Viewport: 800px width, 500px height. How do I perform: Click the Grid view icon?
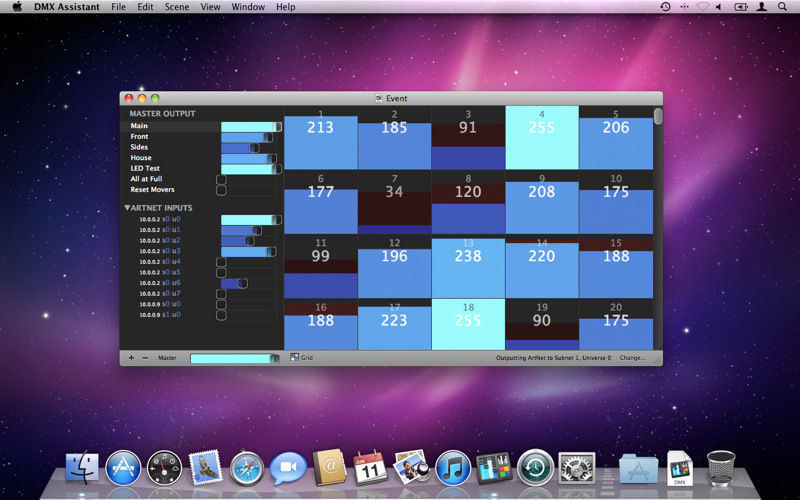pyautogui.click(x=295, y=357)
